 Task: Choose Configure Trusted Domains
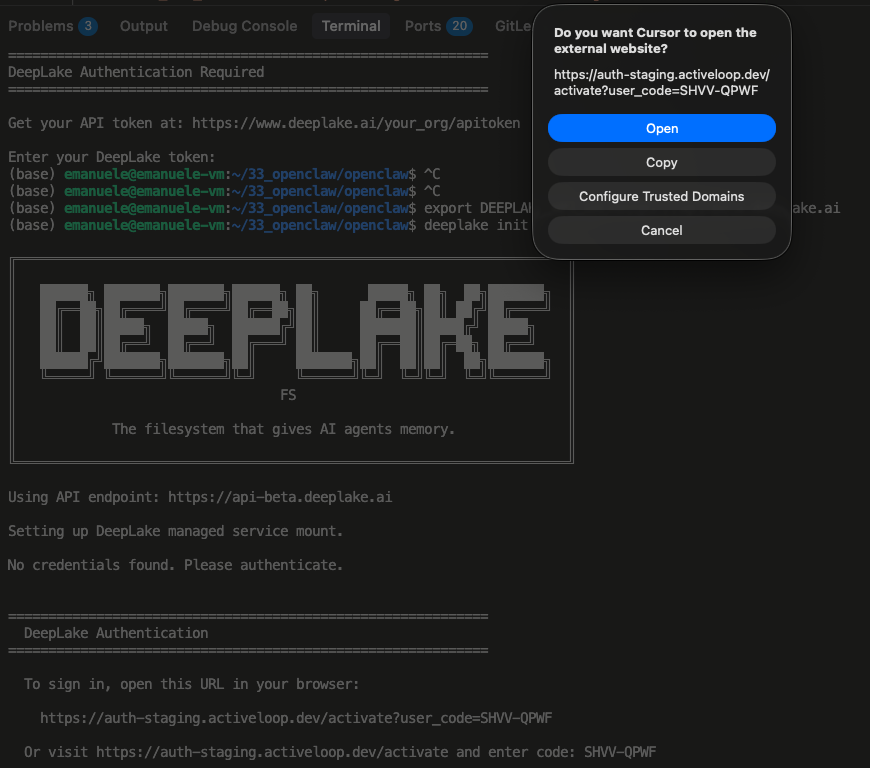point(661,196)
